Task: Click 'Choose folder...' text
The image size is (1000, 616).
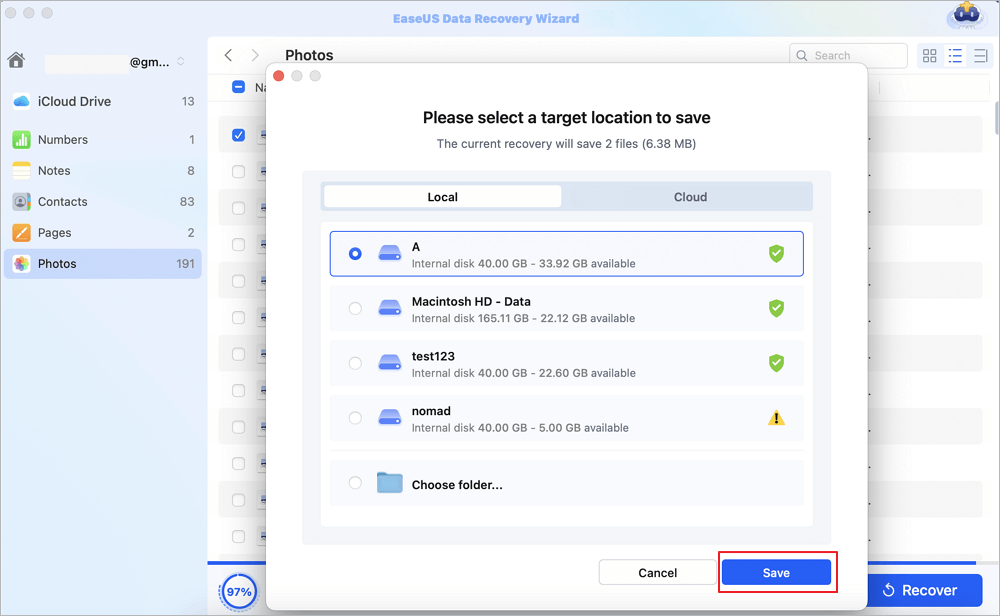Action: click(x=457, y=485)
